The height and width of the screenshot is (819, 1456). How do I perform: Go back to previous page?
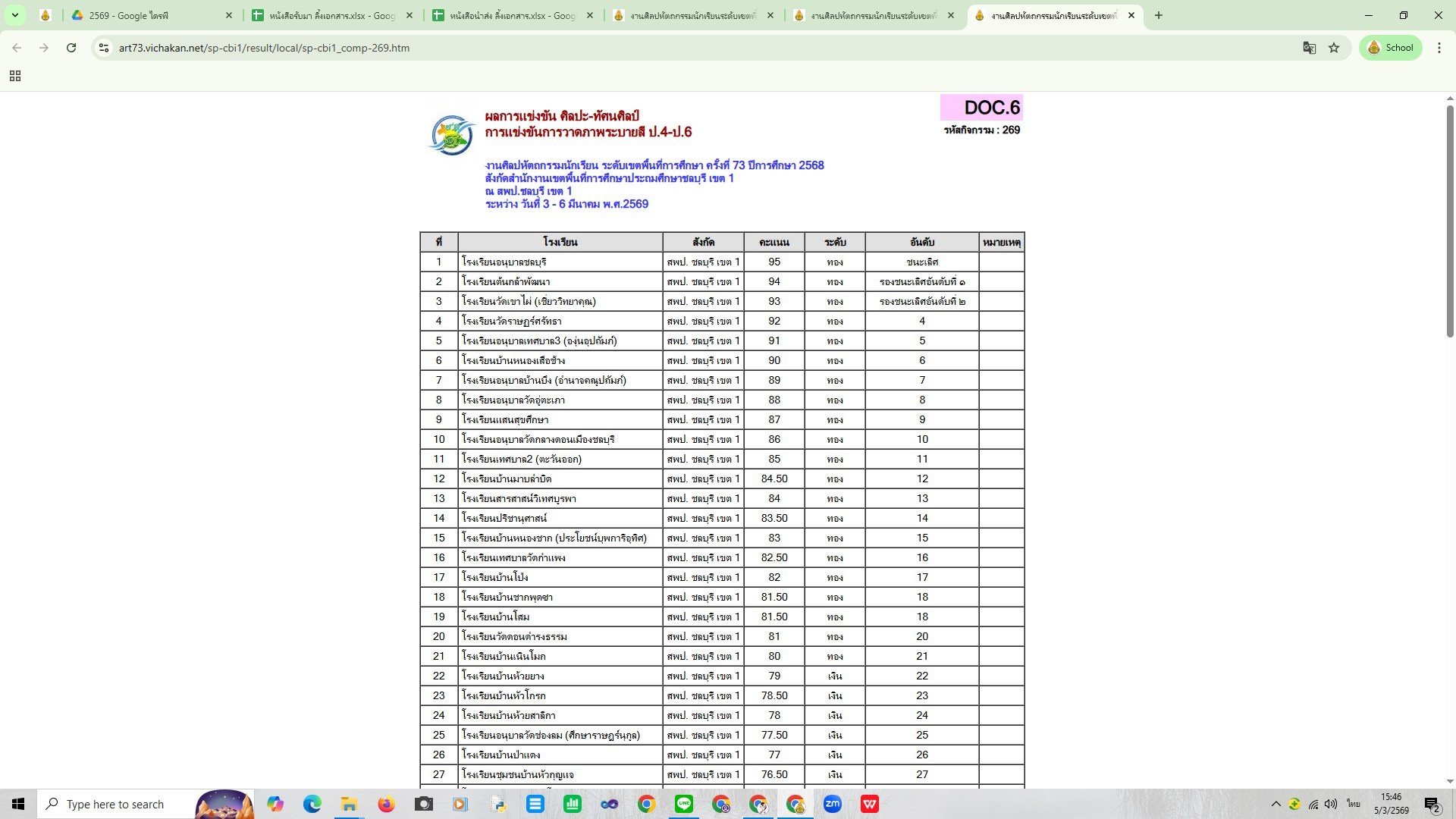[17, 48]
